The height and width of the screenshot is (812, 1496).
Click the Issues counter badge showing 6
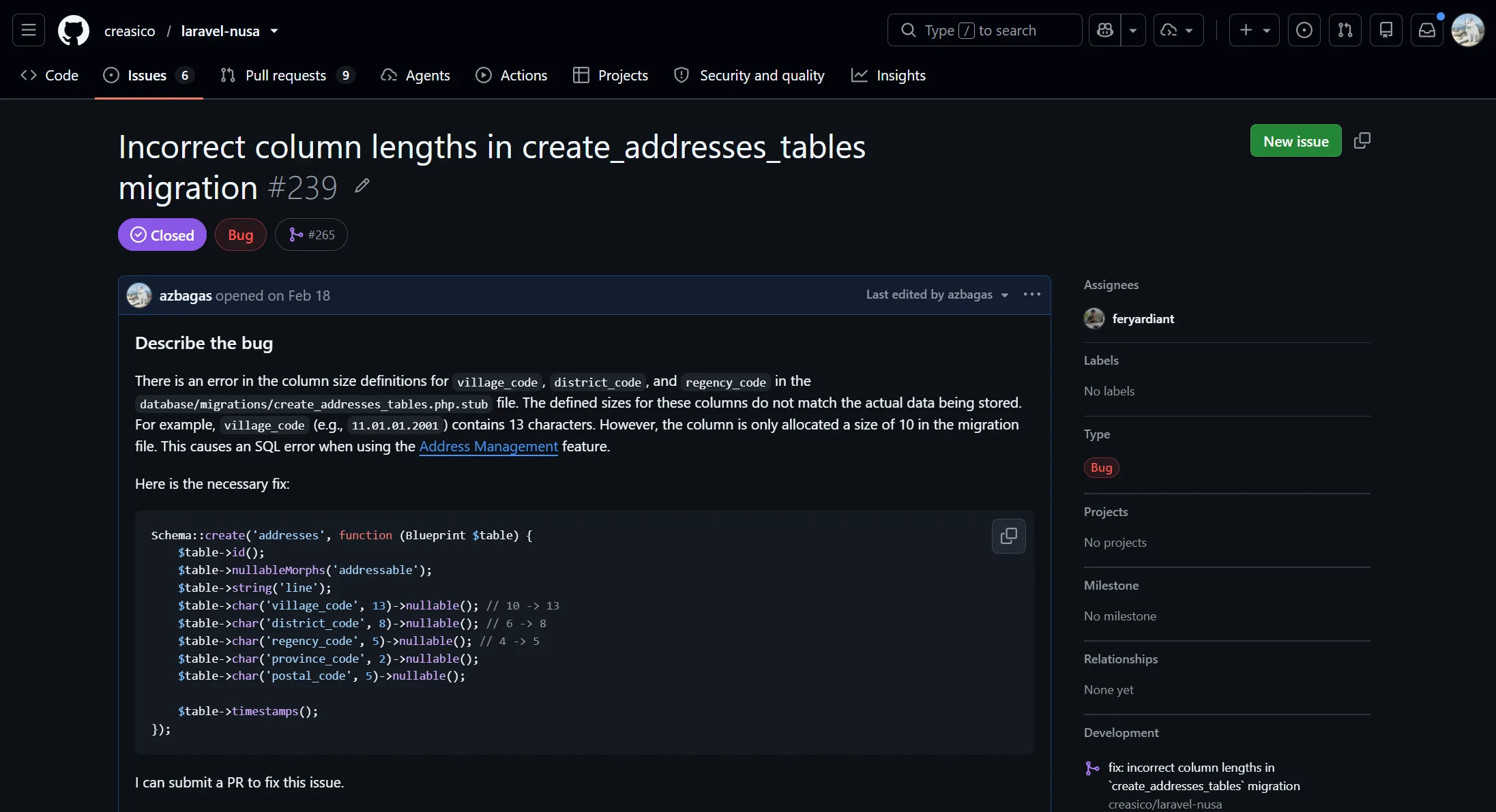[x=185, y=75]
